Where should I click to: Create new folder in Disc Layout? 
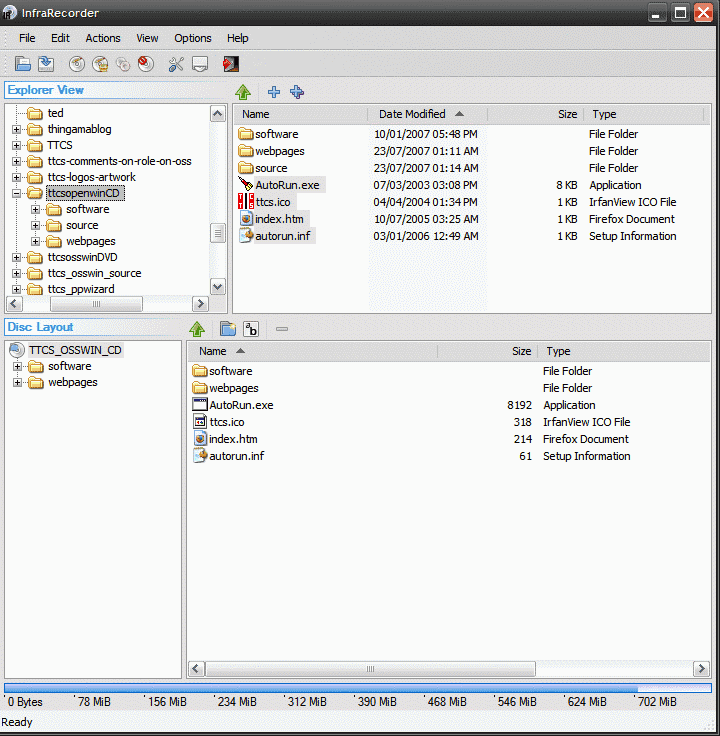click(228, 329)
